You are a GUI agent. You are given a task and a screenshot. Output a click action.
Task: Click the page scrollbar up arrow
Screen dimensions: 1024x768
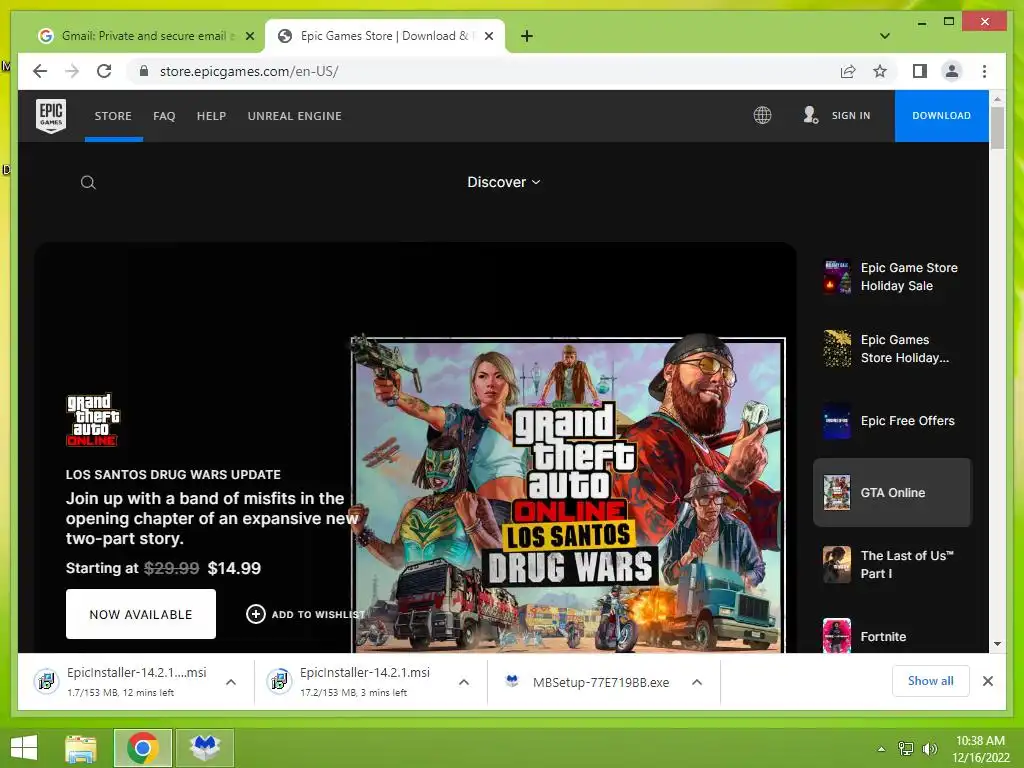997,99
